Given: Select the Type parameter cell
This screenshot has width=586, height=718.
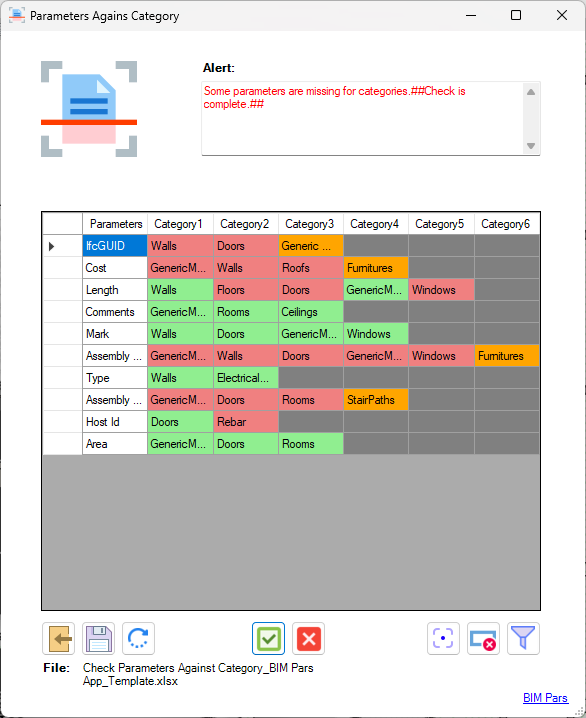Looking at the screenshot, I should [115, 378].
